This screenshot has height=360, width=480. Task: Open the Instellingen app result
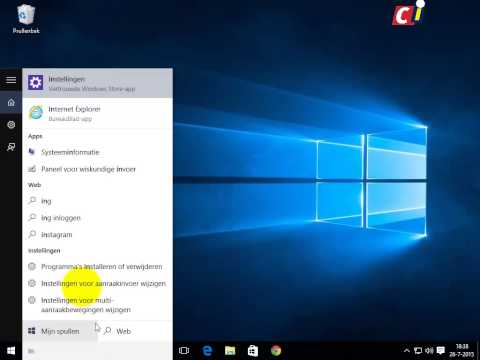pos(97,83)
